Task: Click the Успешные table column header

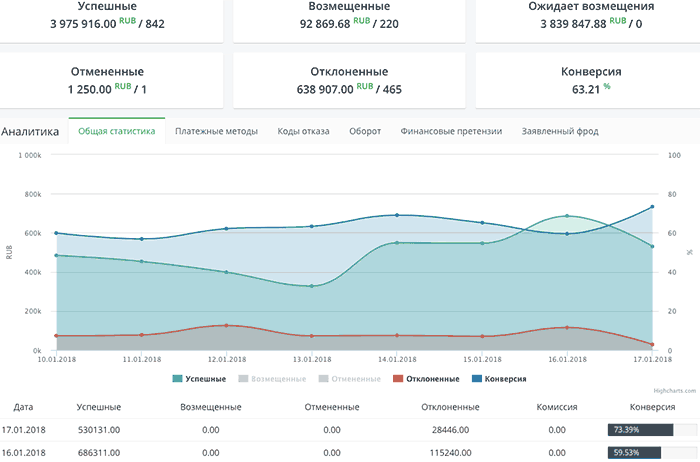Action: coord(99,407)
